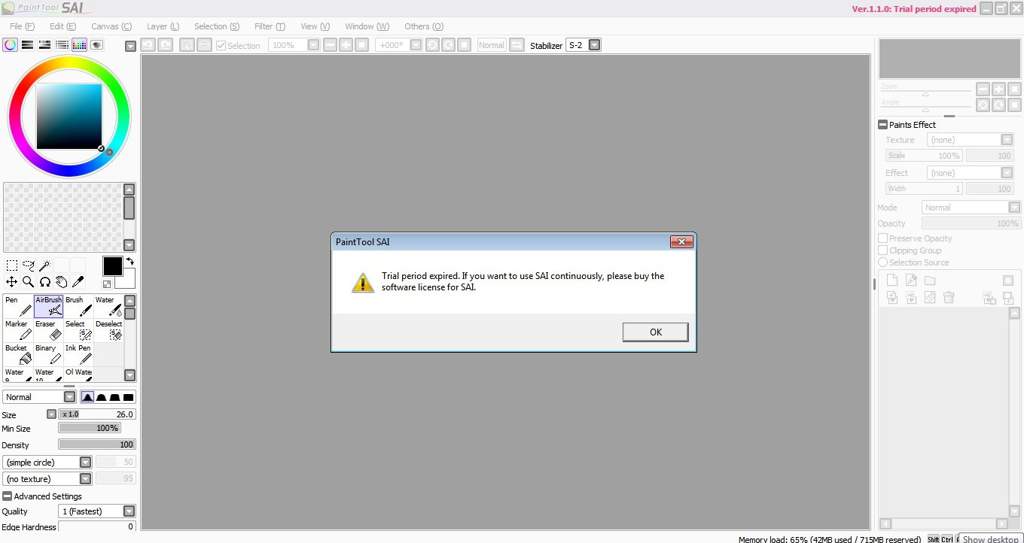Collapse the Advanced Settings section
Image resolution: width=1024 pixels, height=543 pixels.
point(8,496)
